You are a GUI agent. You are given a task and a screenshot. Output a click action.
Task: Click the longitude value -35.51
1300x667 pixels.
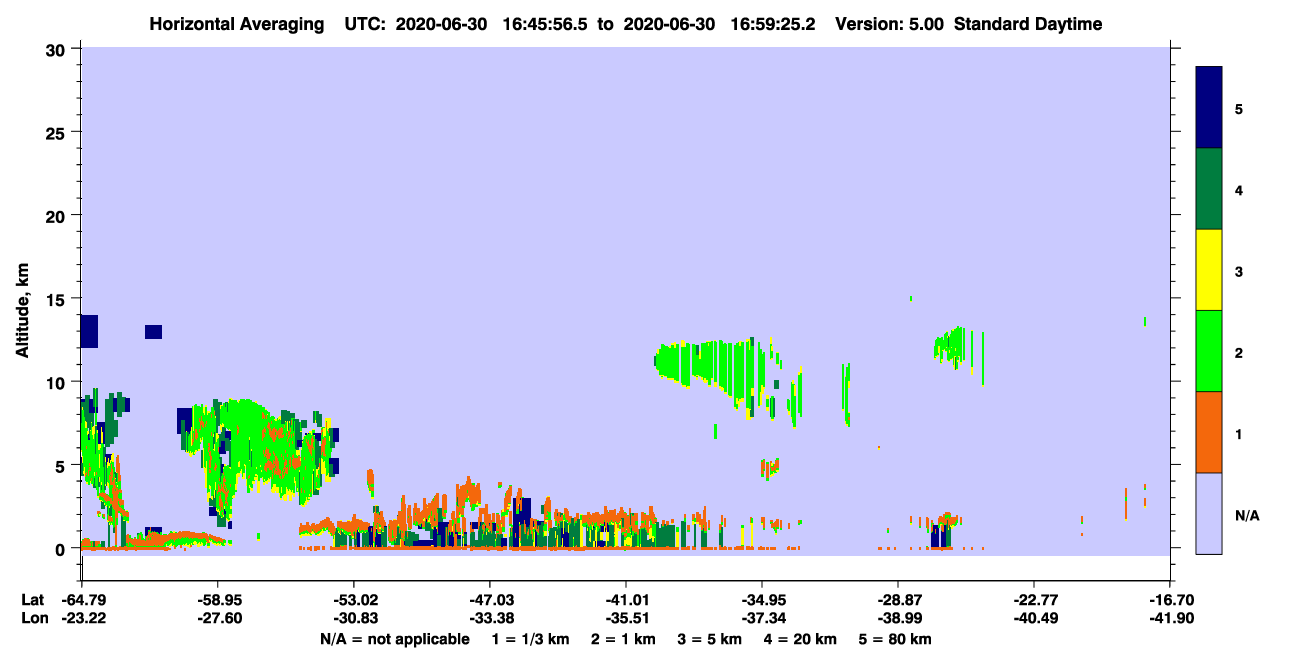coord(626,618)
